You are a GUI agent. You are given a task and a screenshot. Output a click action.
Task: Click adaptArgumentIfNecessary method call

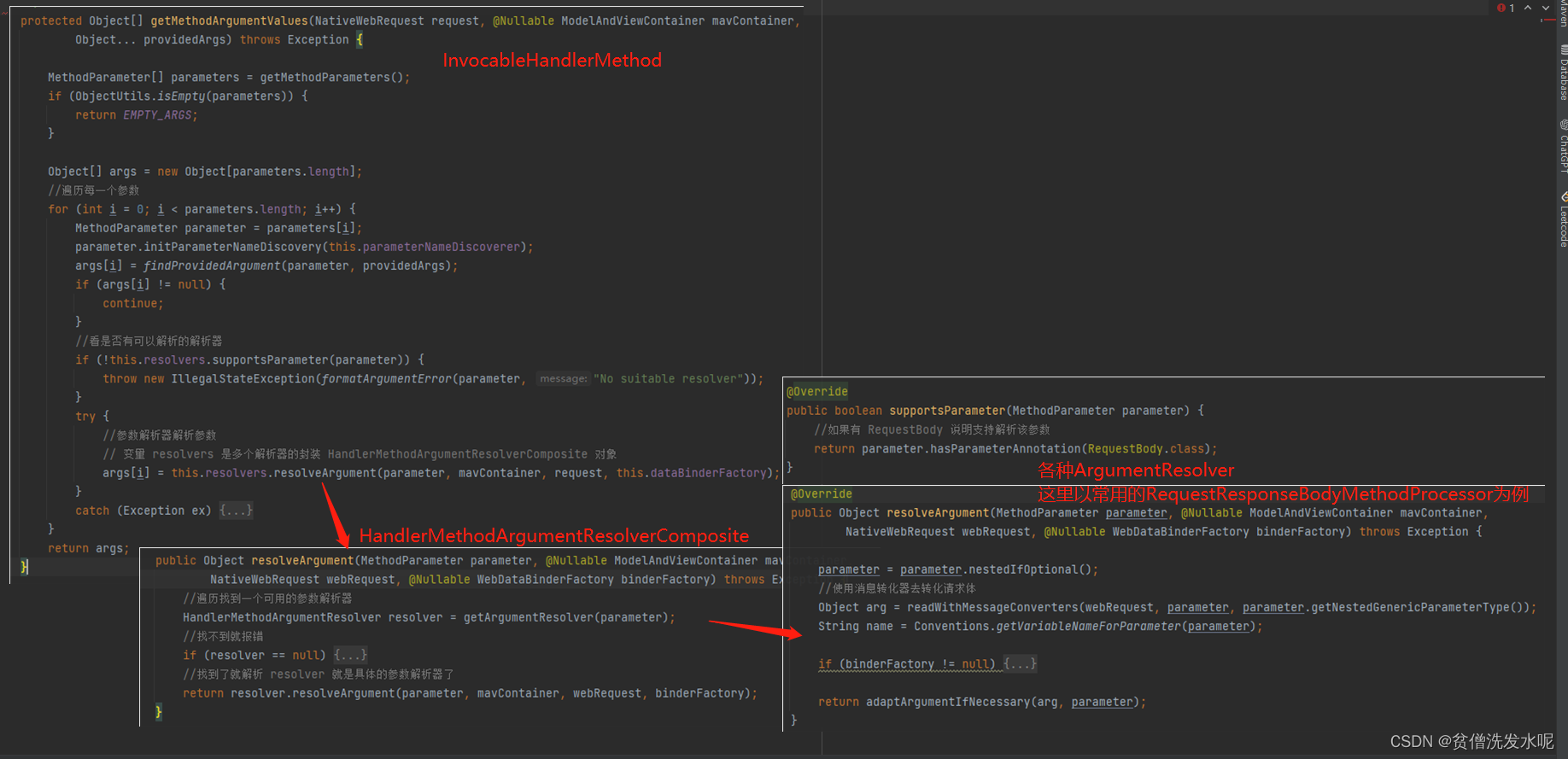coord(948,702)
